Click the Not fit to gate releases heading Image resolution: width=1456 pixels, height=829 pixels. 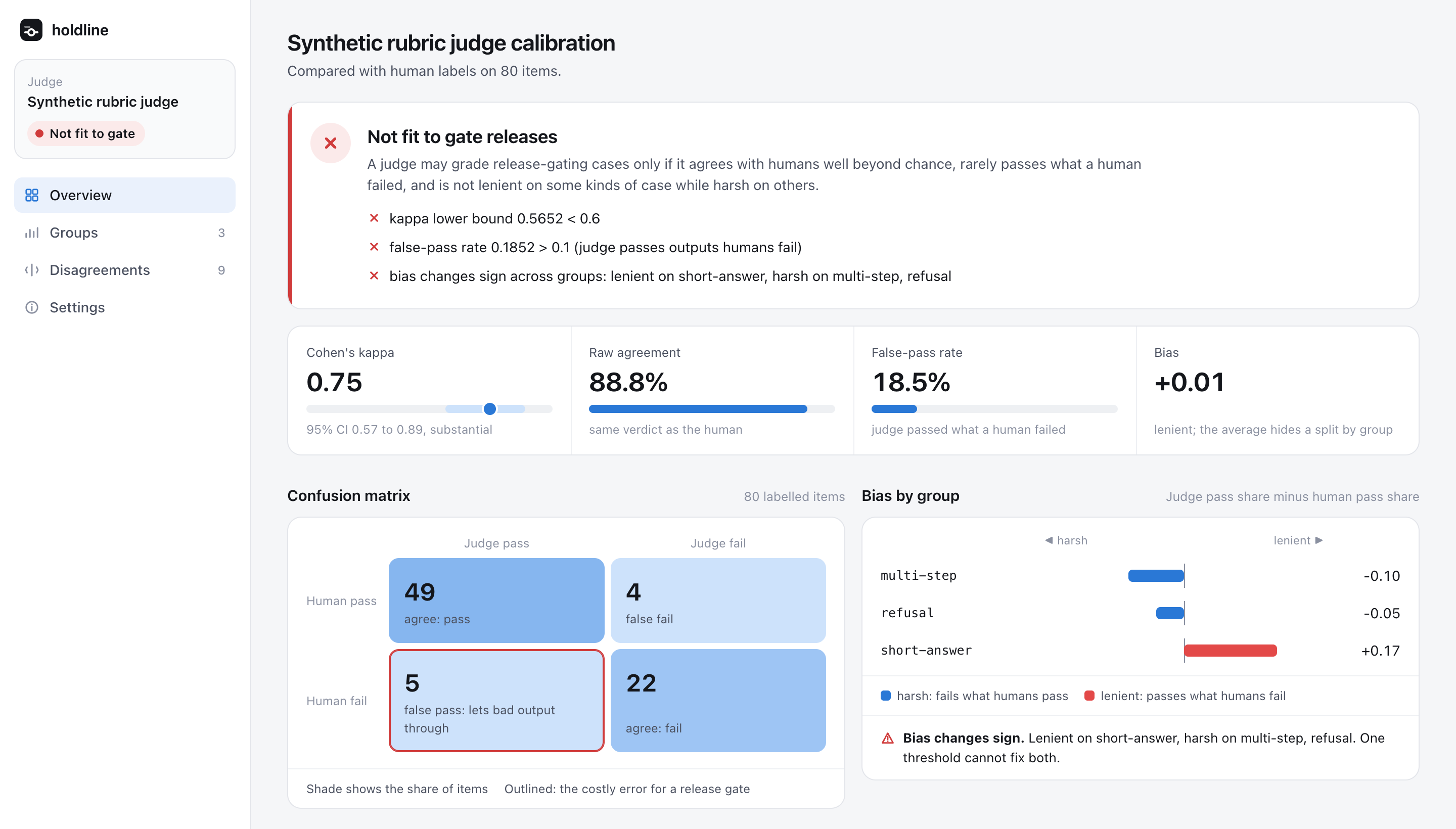(462, 136)
